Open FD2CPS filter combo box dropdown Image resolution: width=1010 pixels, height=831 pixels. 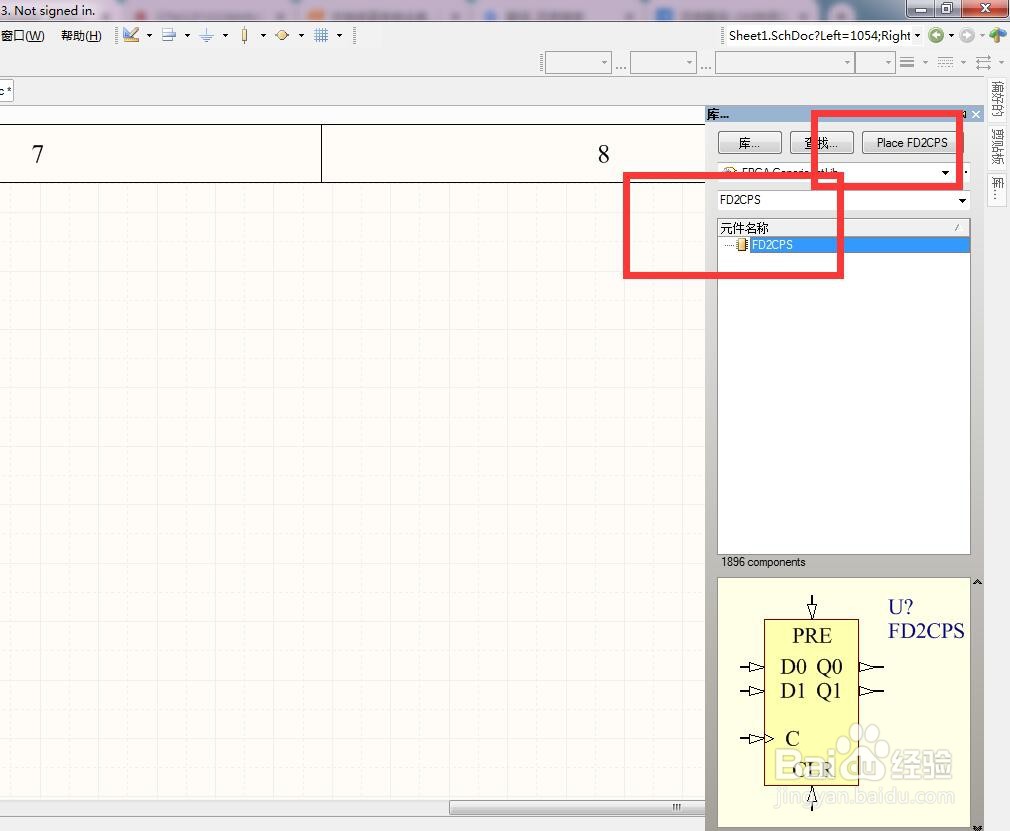tap(962, 200)
